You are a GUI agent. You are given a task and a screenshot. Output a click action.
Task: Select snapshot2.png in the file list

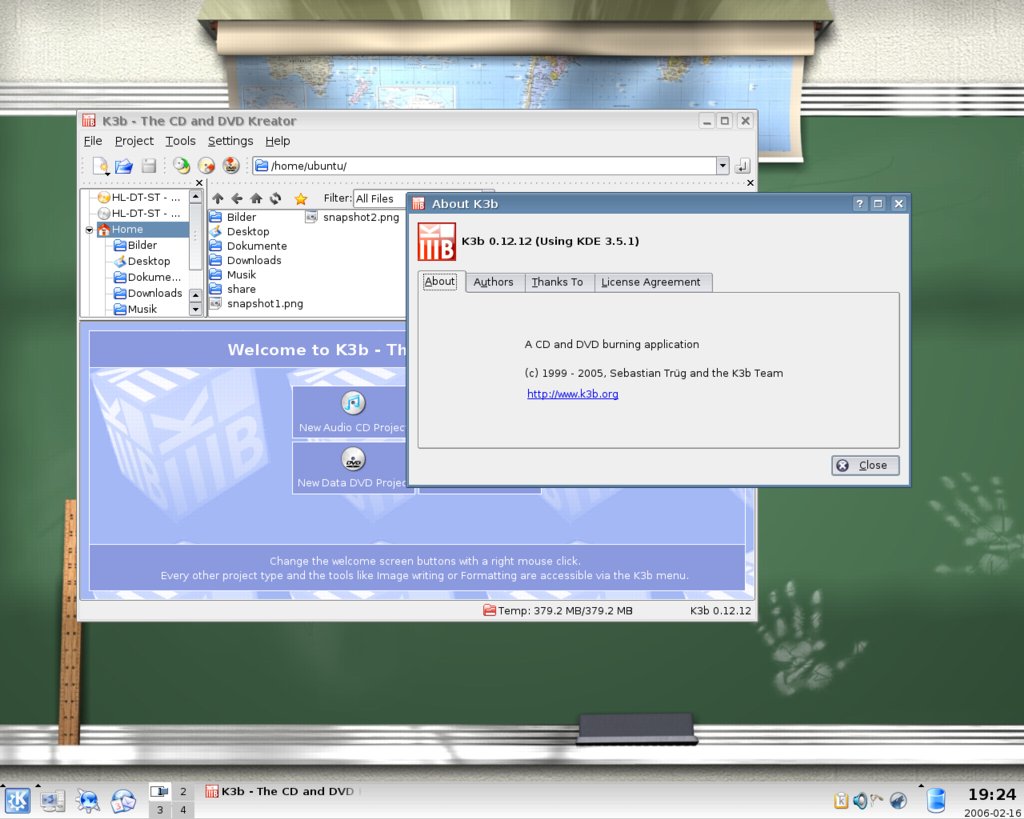pyautogui.click(x=353, y=217)
